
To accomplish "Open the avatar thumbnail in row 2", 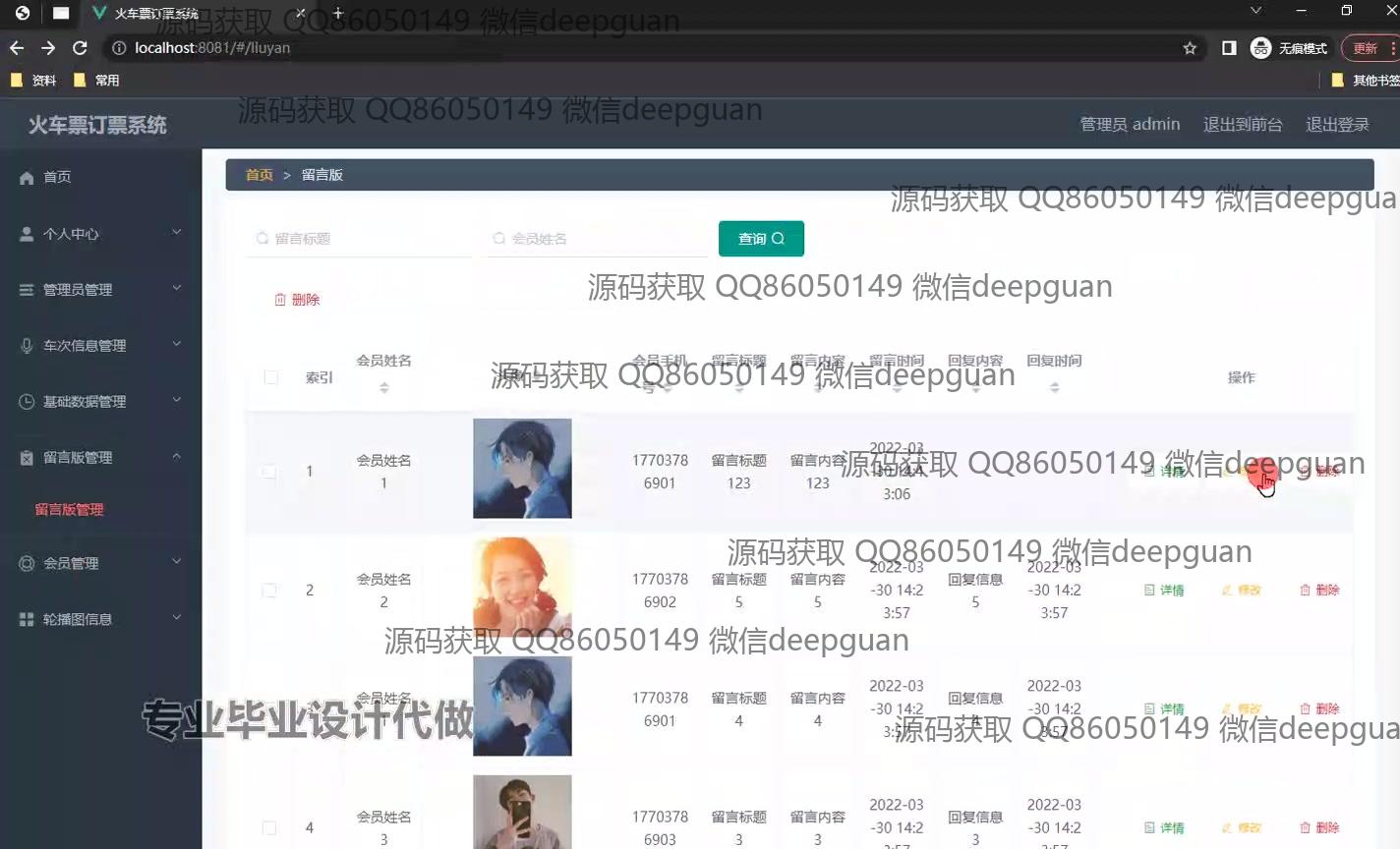I will (x=522, y=588).
